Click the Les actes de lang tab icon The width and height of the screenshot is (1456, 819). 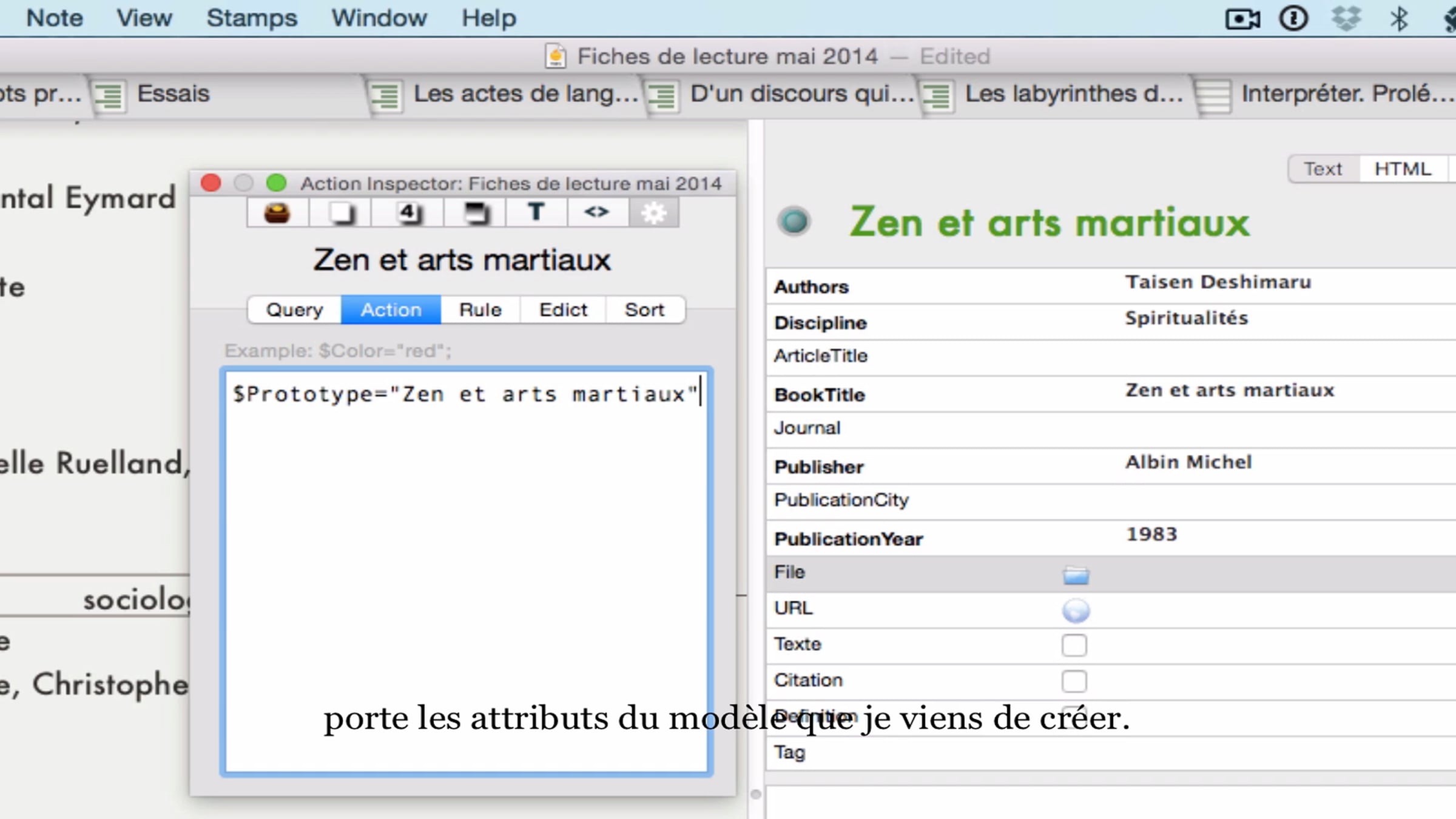386,95
